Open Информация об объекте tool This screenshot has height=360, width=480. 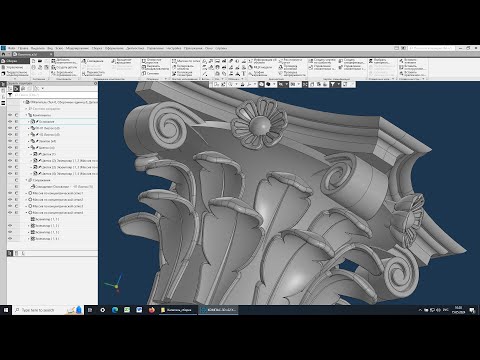click(x=263, y=61)
